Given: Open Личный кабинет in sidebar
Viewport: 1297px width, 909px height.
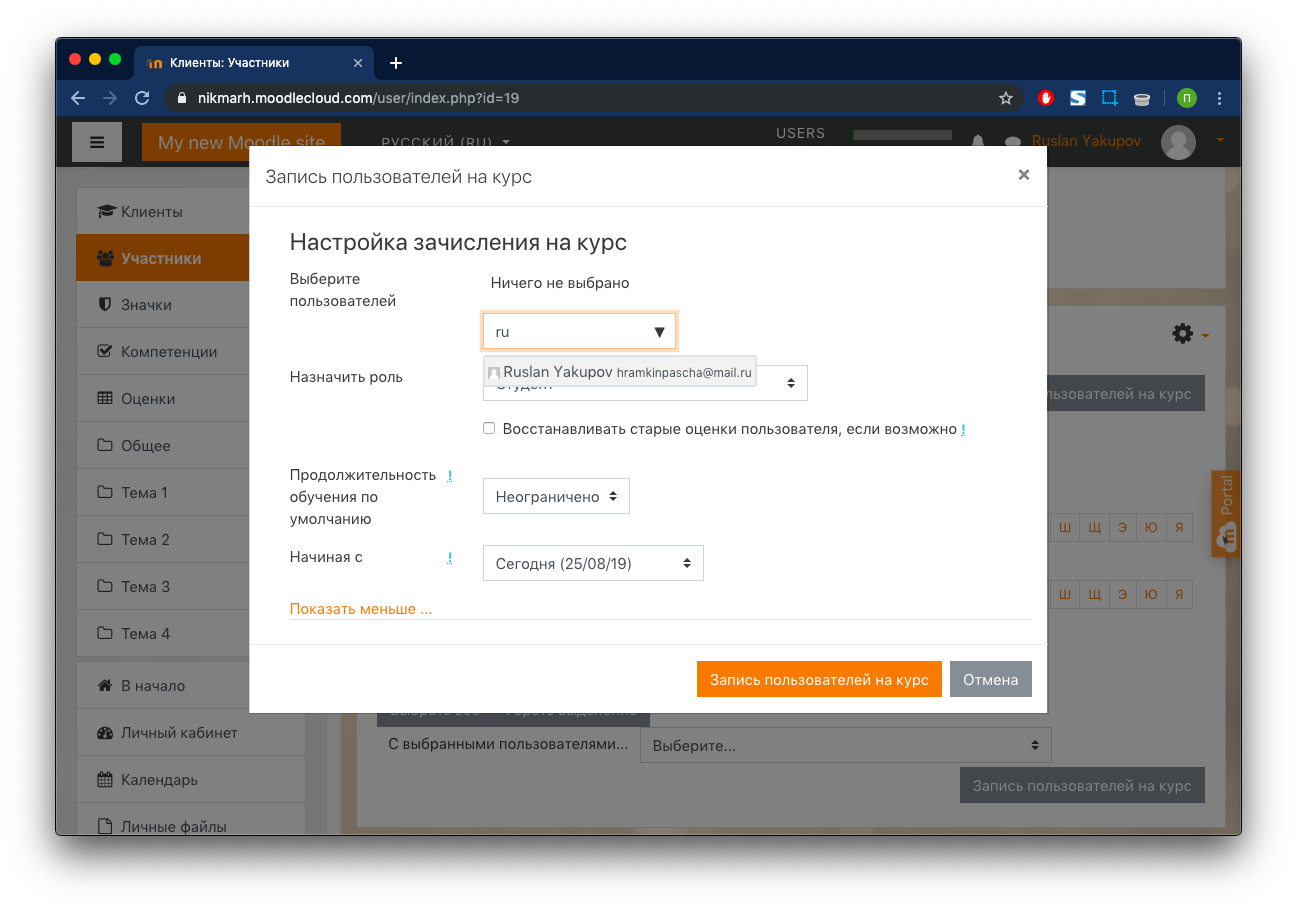Looking at the screenshot, I should click(190, 733).
